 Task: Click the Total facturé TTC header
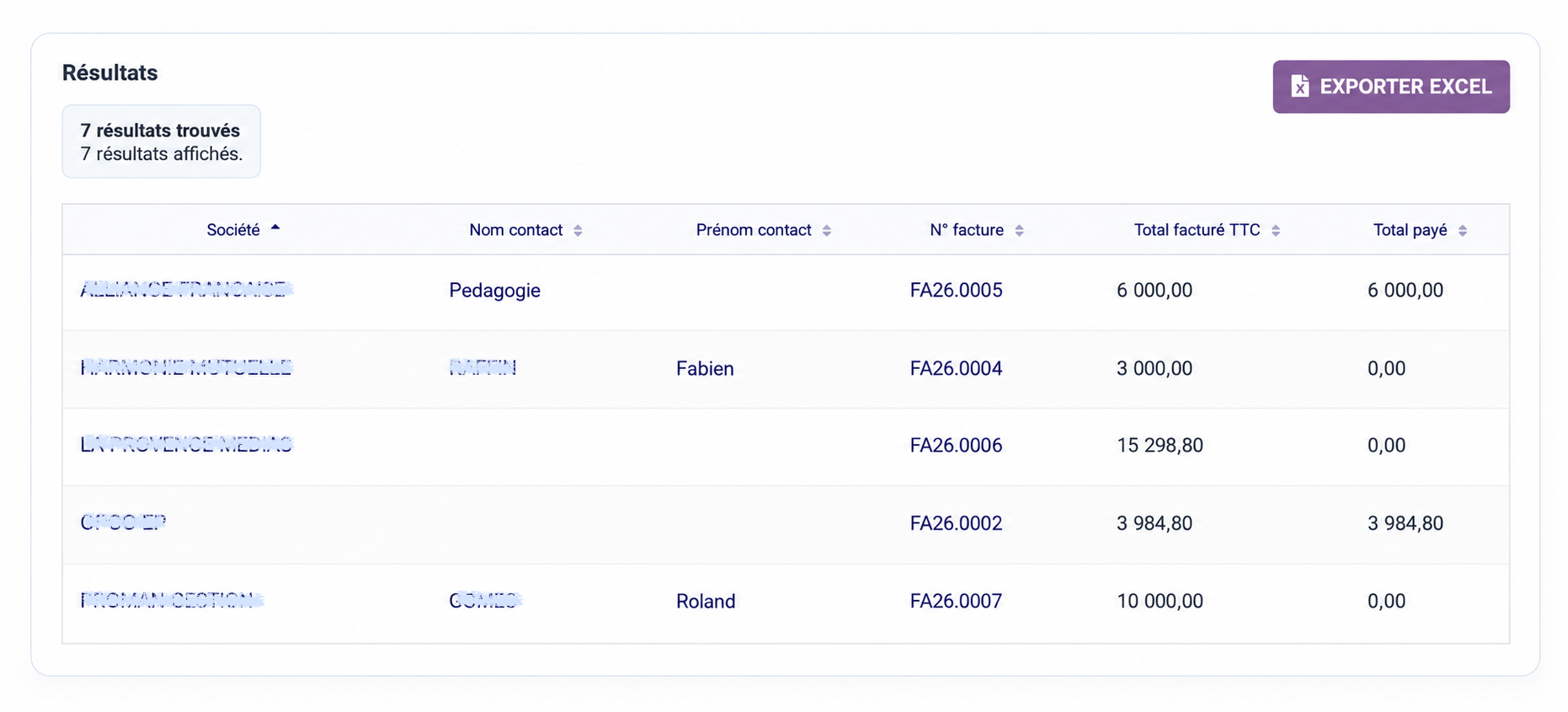1197,230
